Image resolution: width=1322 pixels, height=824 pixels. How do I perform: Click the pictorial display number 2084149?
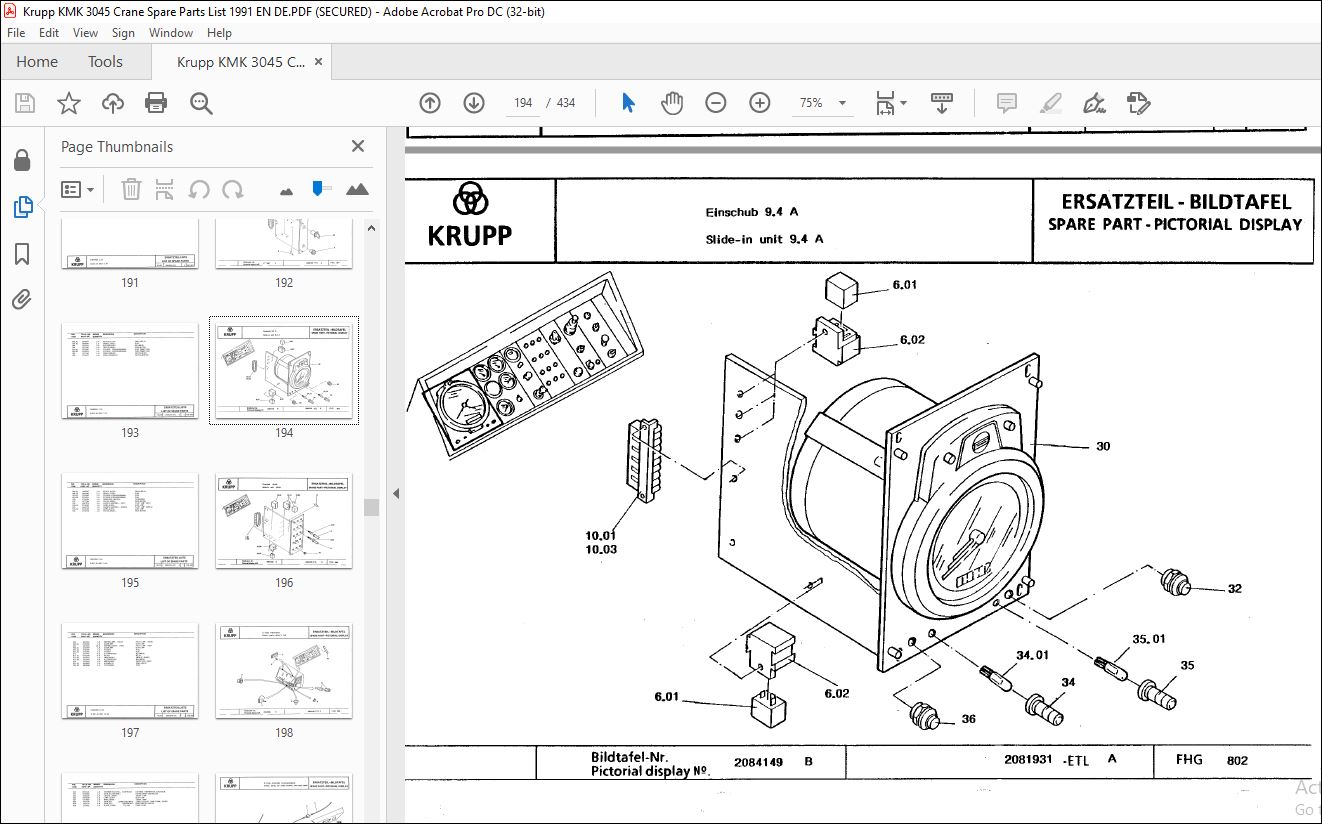[759, 762]
